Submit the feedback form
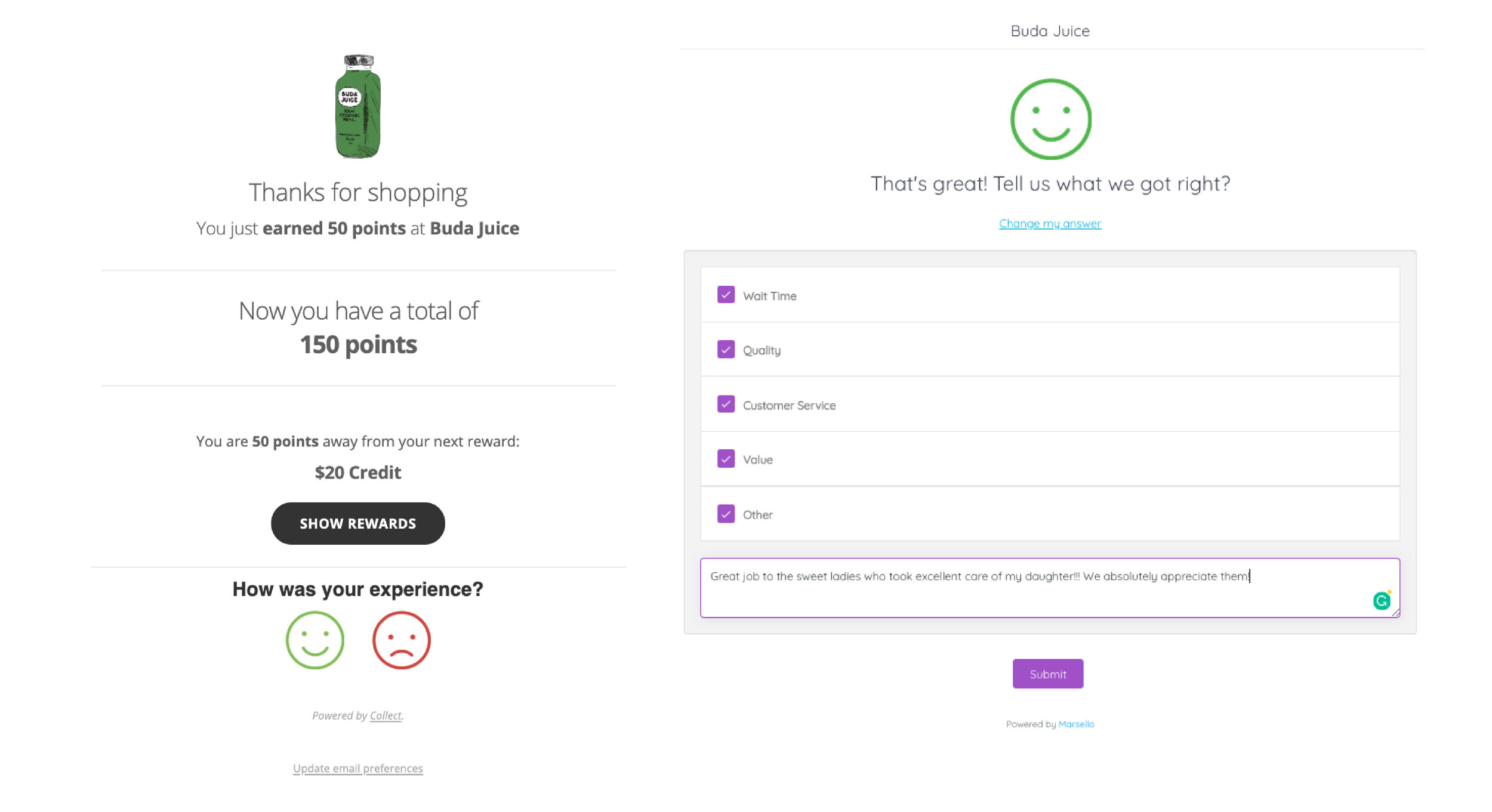 pos(1047,674)
